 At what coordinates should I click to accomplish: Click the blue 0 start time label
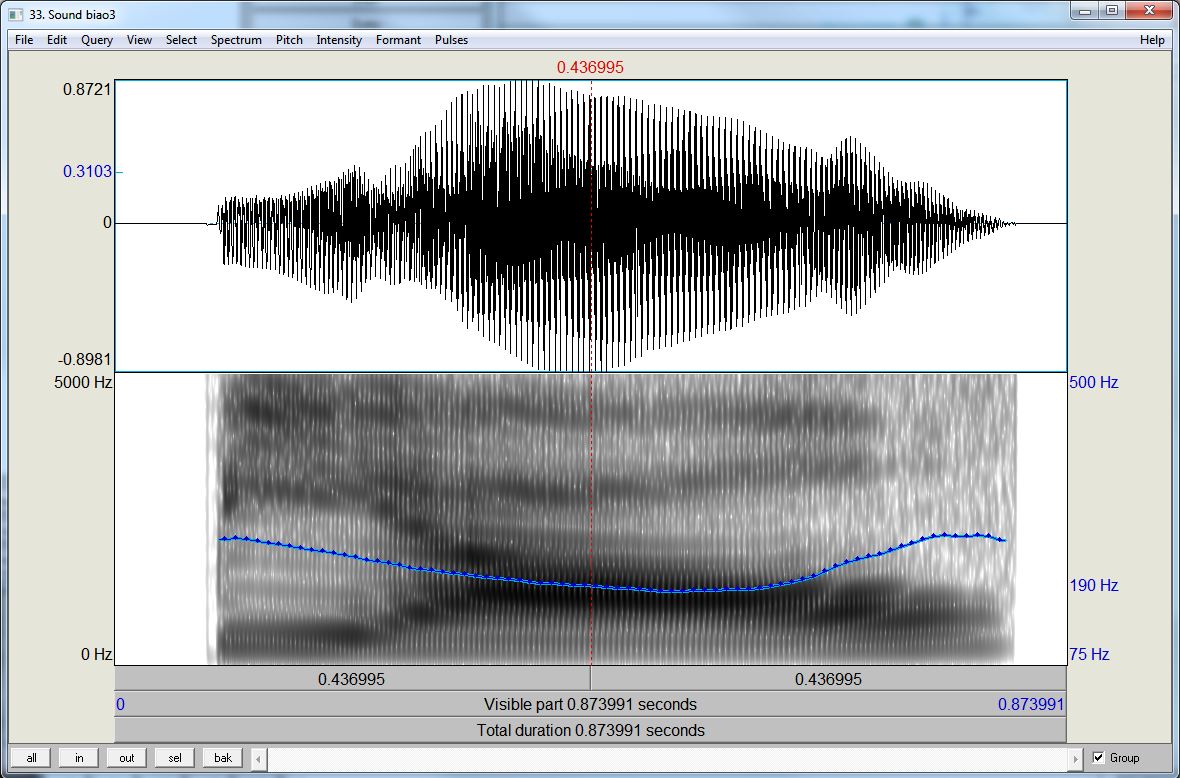point(120,705)
